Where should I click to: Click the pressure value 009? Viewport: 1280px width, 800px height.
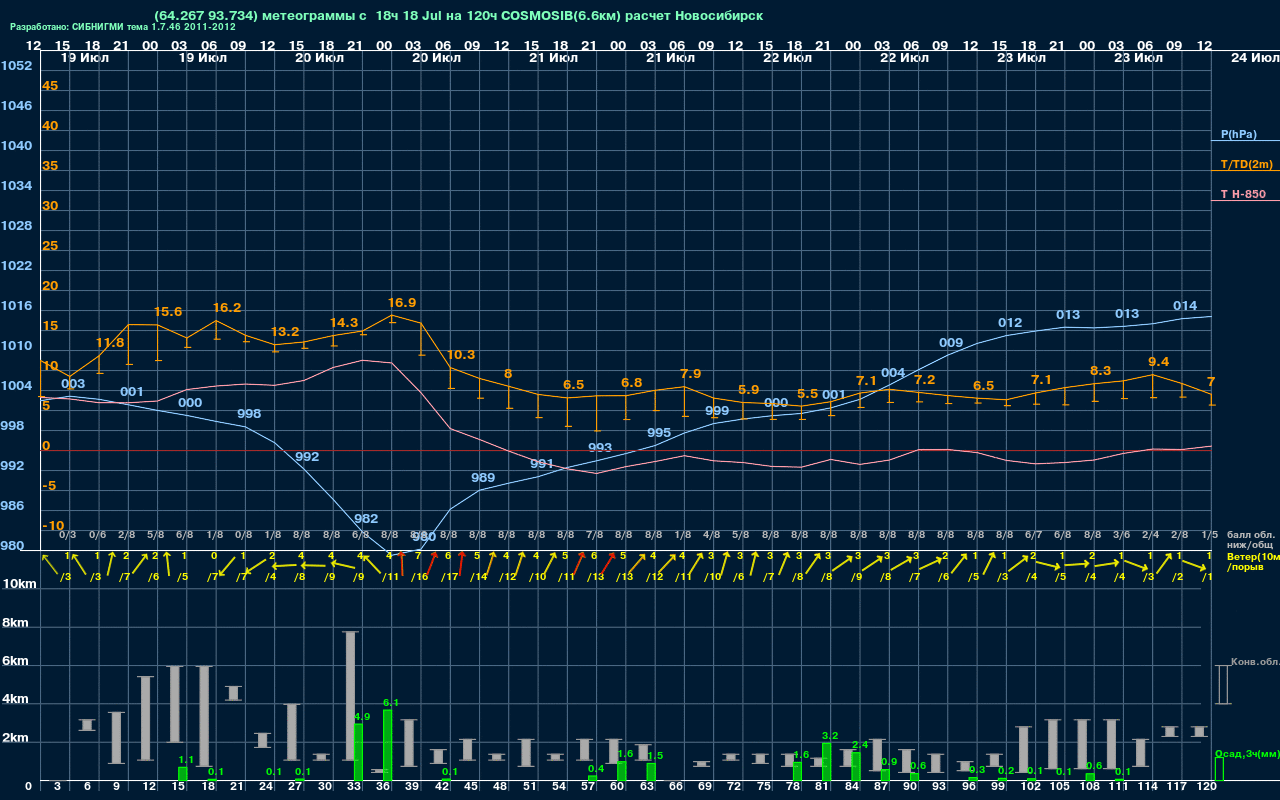(x=951, y=342)
